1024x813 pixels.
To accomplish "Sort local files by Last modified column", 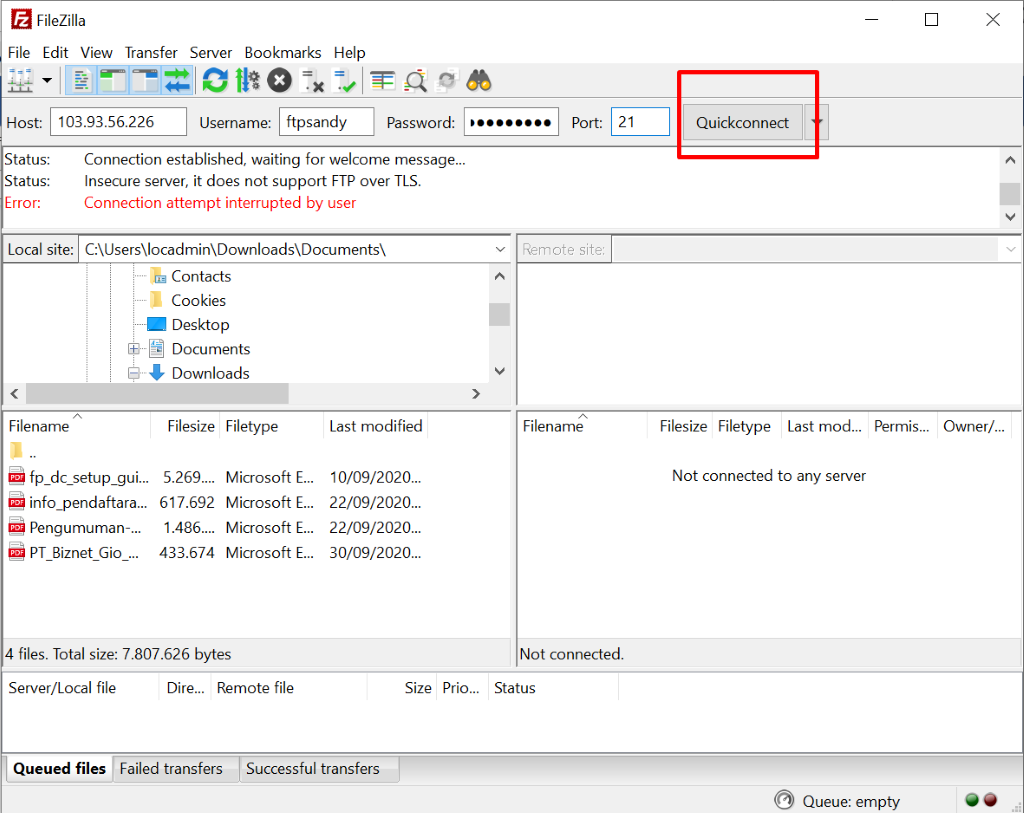I will (376, 426).
